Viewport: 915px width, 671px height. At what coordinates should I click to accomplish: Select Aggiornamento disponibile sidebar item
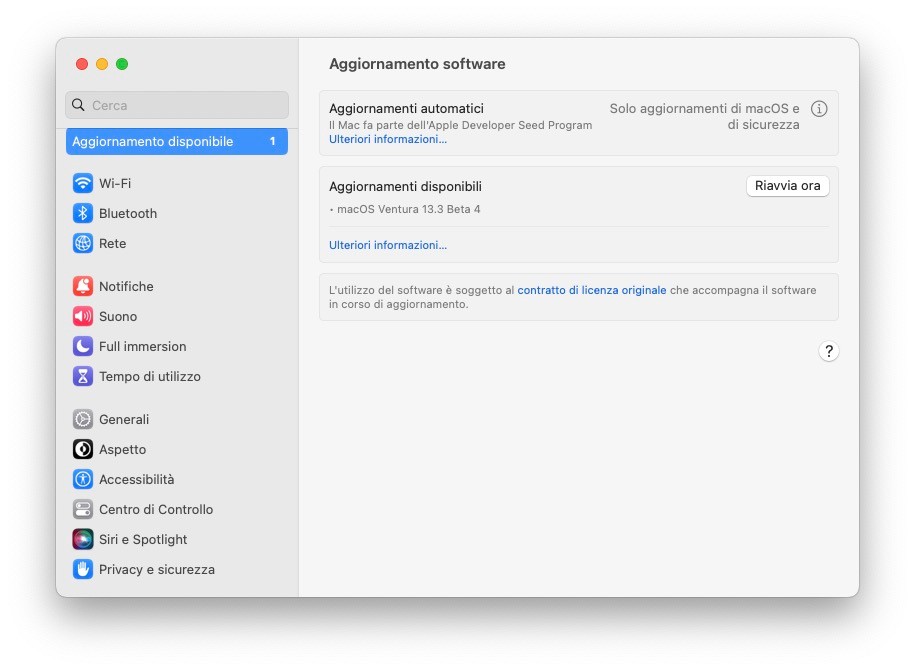point(177,141)
